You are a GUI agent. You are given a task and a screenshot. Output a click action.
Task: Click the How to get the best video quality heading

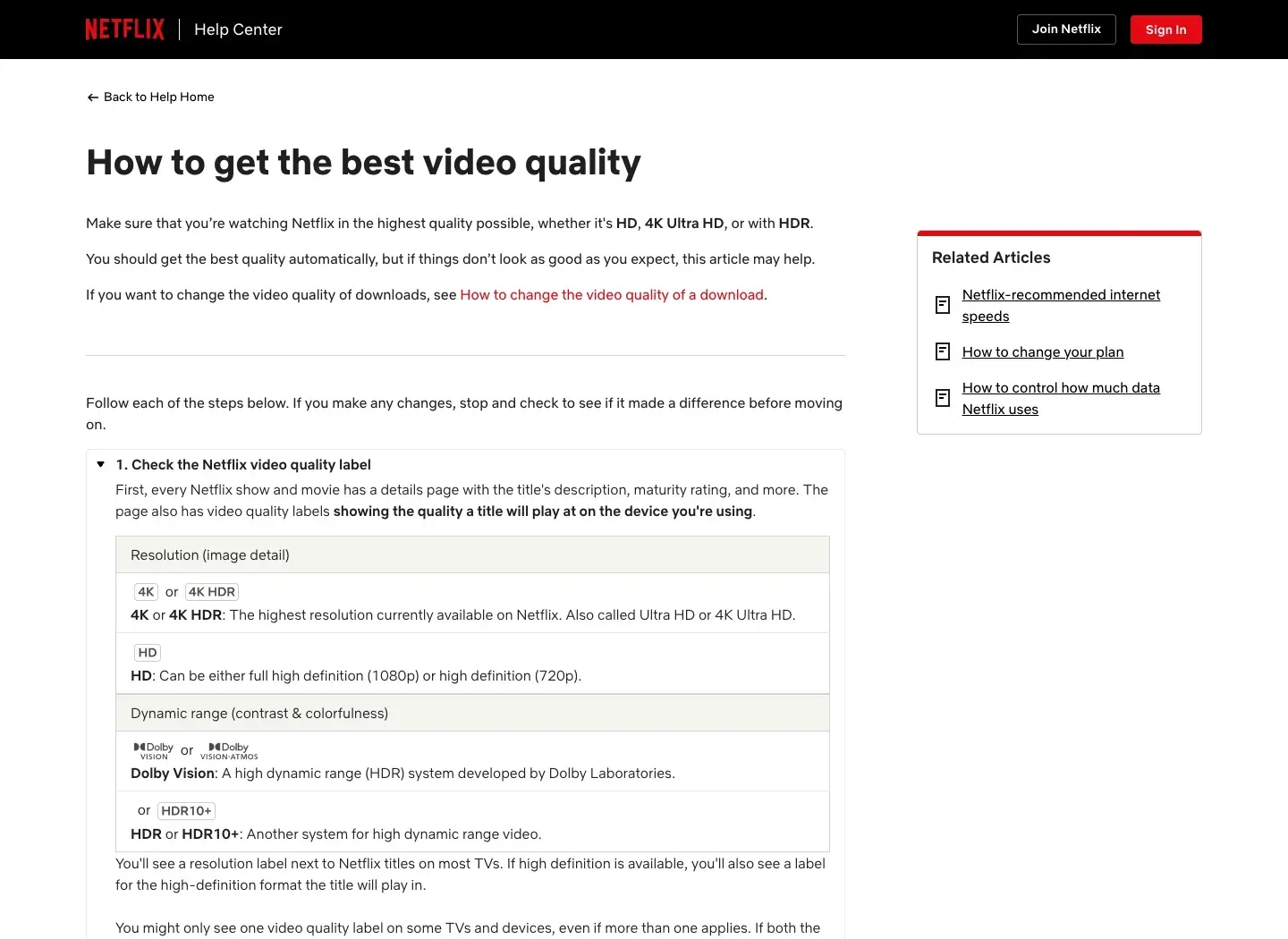pyautogui.click(x=363, y=163)
